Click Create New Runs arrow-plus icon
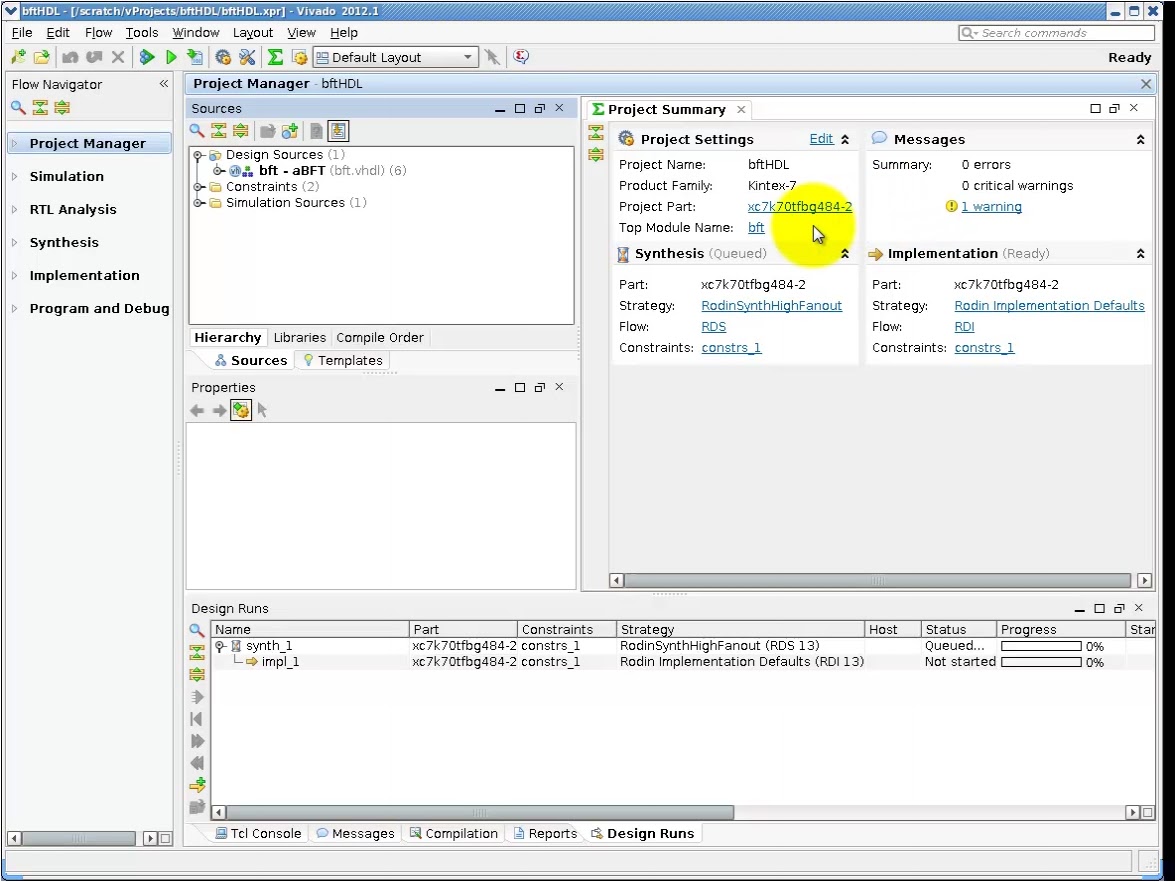Screen dimensions: 1176x882 pyautogui.click(x=197, y=785)
